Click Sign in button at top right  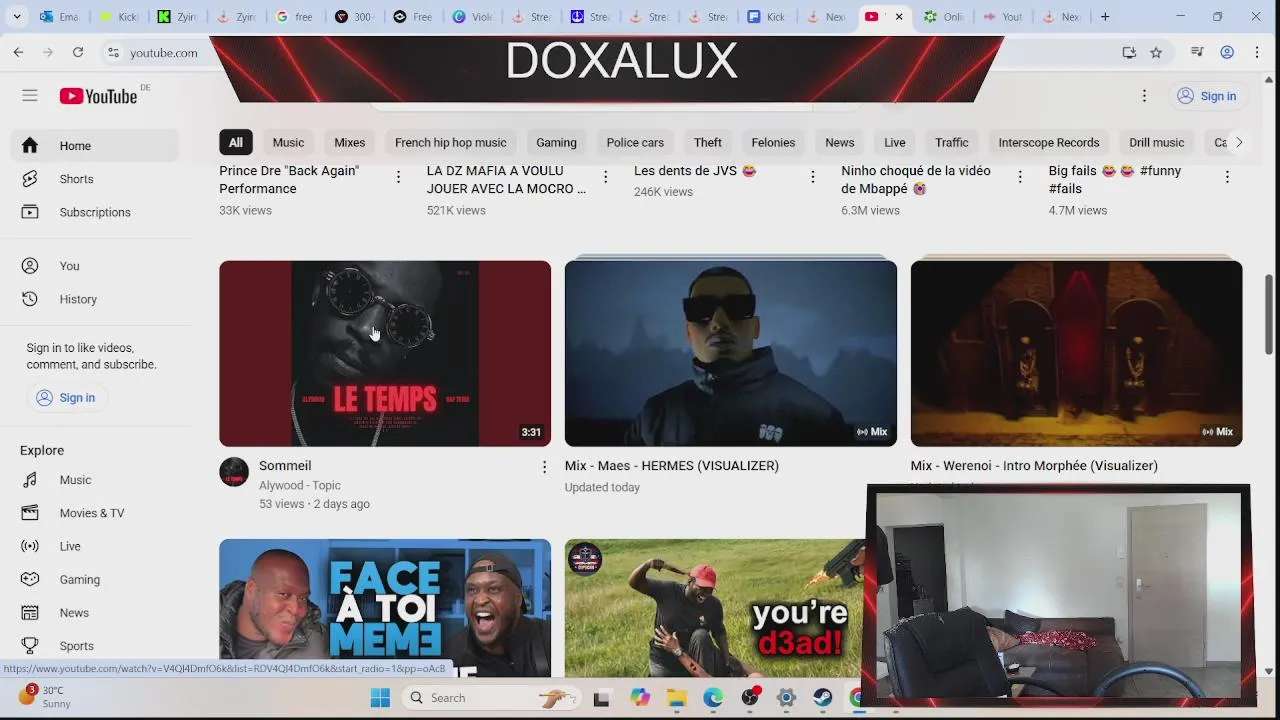1207,96
